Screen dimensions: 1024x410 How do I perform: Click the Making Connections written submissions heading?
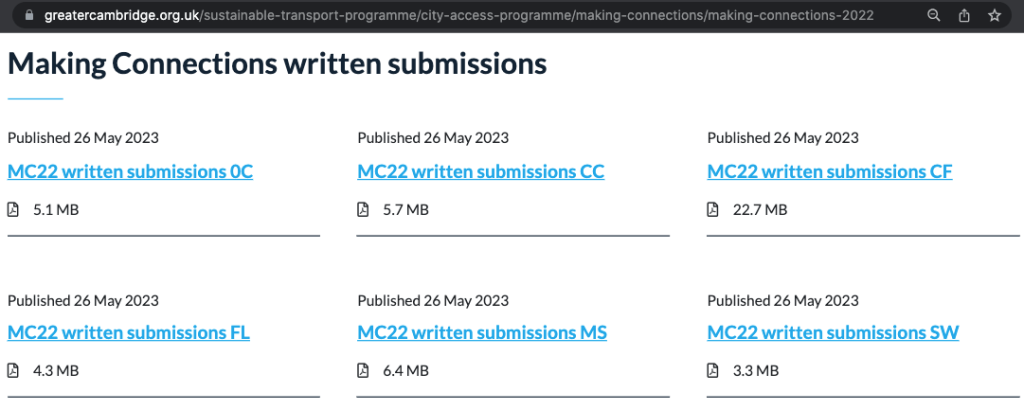pyautogui.click(x=277, y=65)
